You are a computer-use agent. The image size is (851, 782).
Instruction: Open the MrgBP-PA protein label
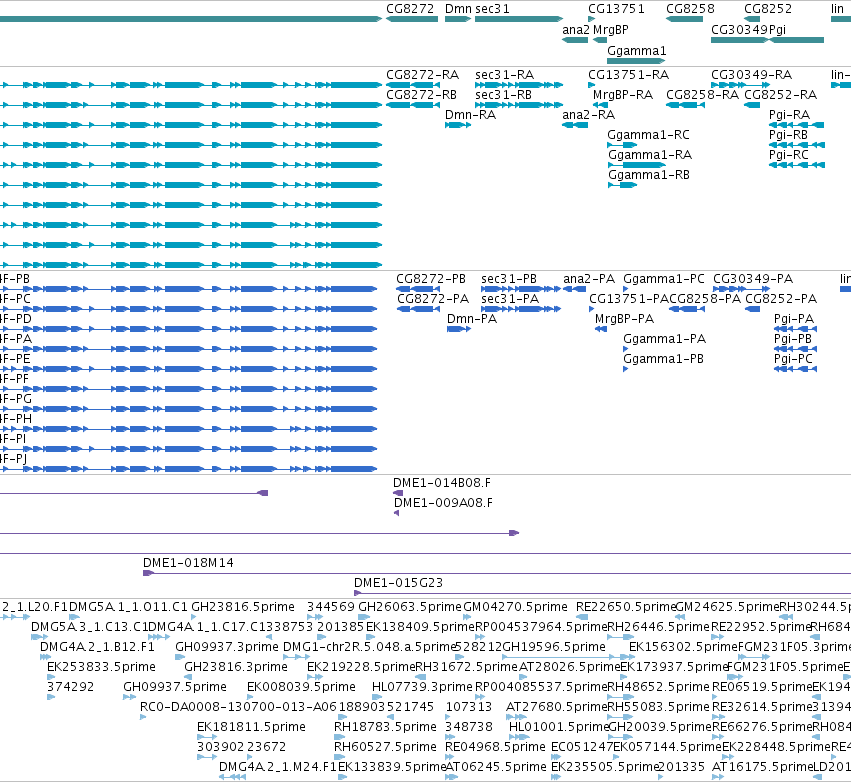point(624,319)
